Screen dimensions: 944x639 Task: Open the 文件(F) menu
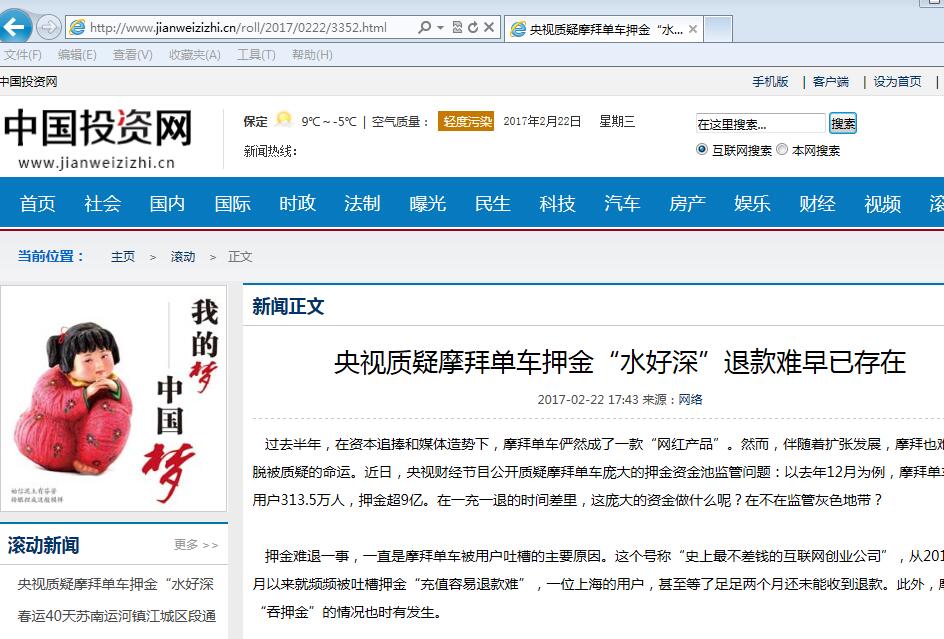[23, 55]
